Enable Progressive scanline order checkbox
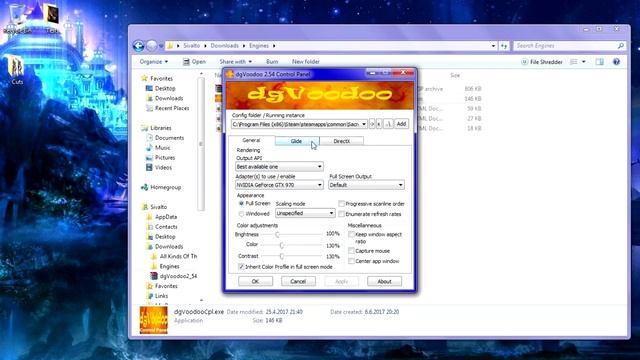The image size is (640, 360). [x=342, y=204]
